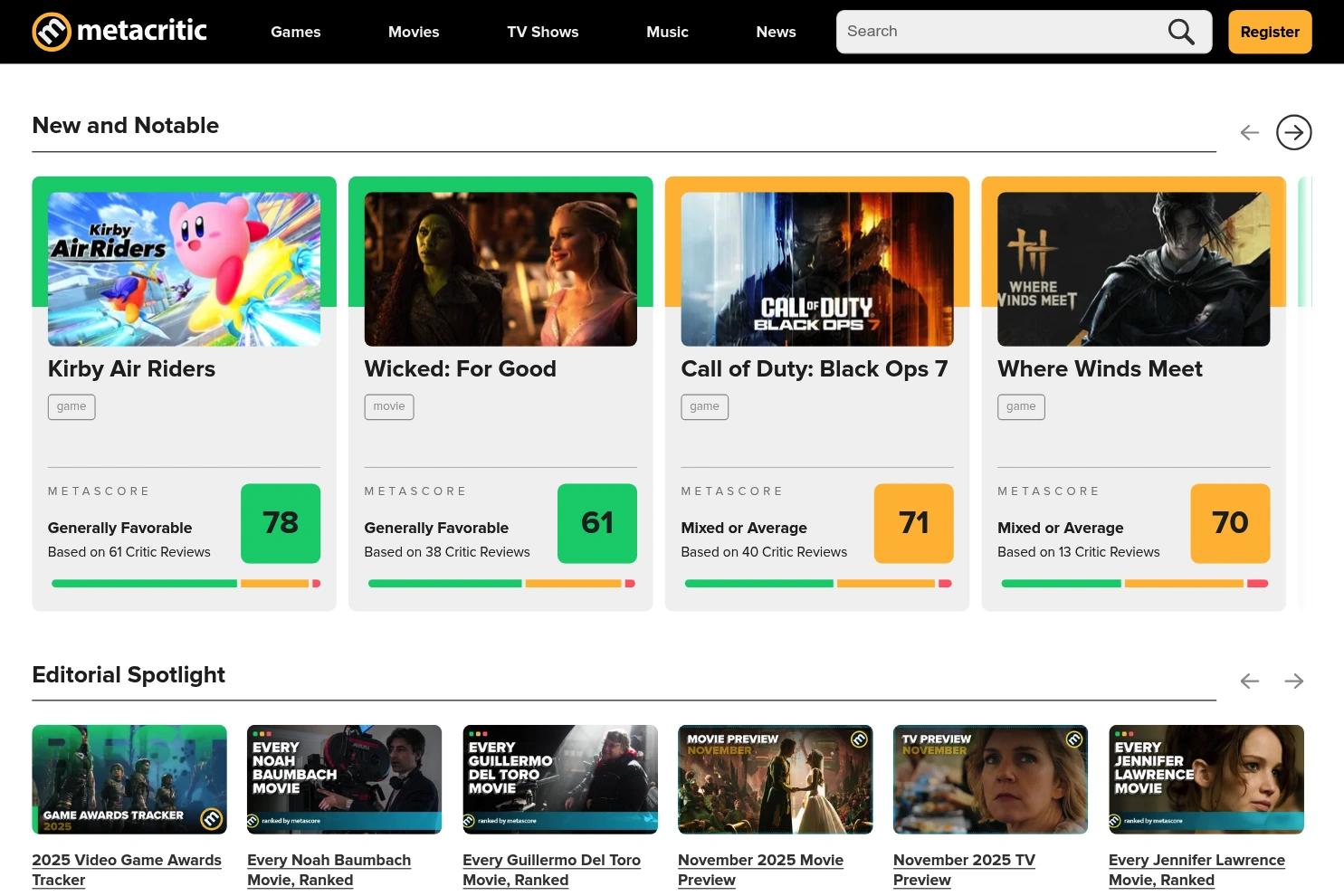Open the Every Noah Baumbach Movie thumbnail

pyautogui.click(x=345, y=779)
